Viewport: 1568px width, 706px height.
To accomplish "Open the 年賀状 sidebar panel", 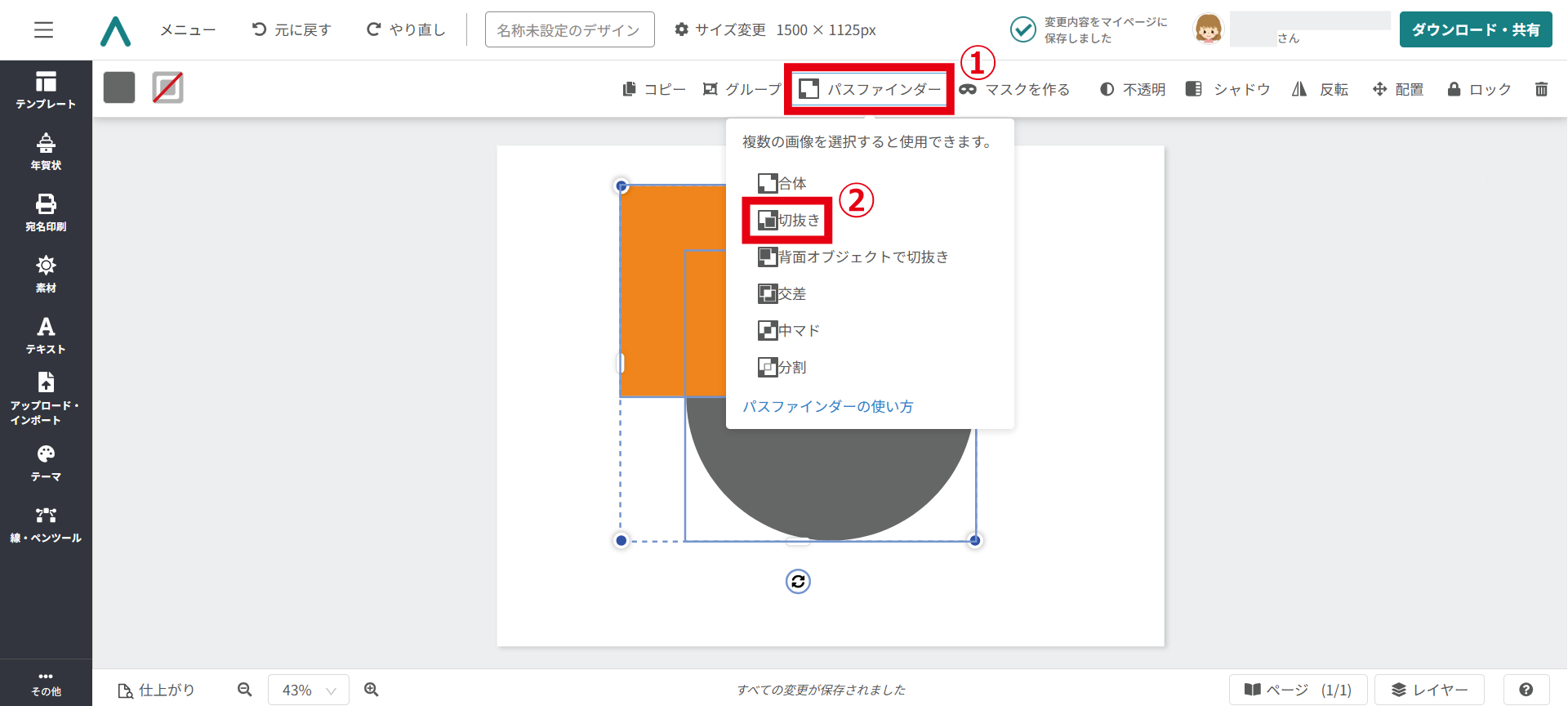I will click(46, 151).
